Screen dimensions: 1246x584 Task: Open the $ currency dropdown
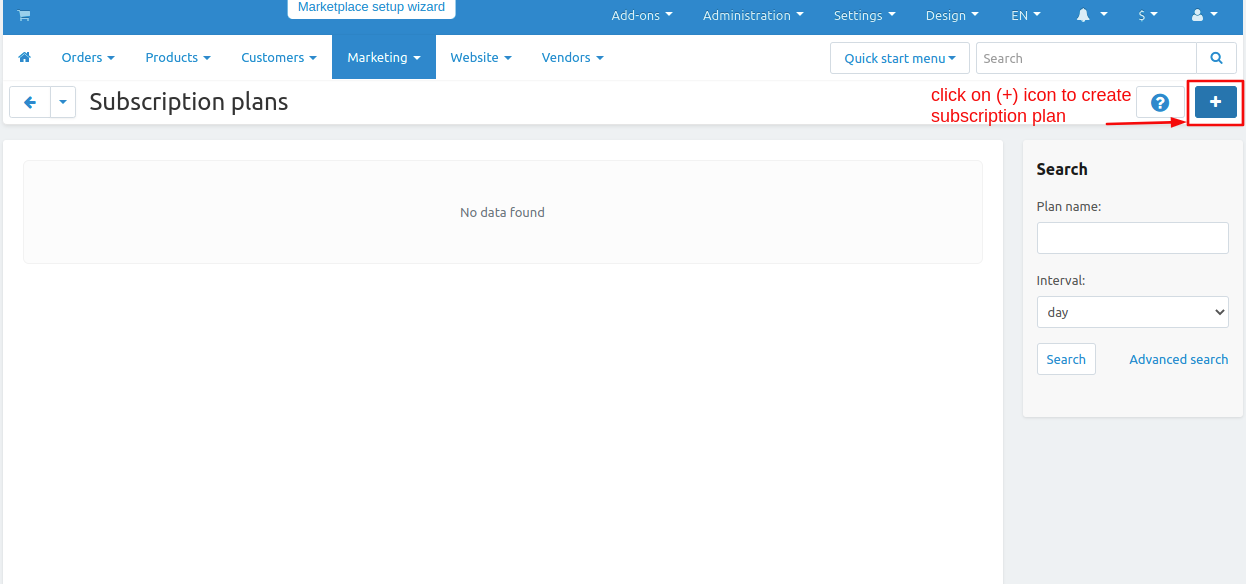[x=1148, y=16]
